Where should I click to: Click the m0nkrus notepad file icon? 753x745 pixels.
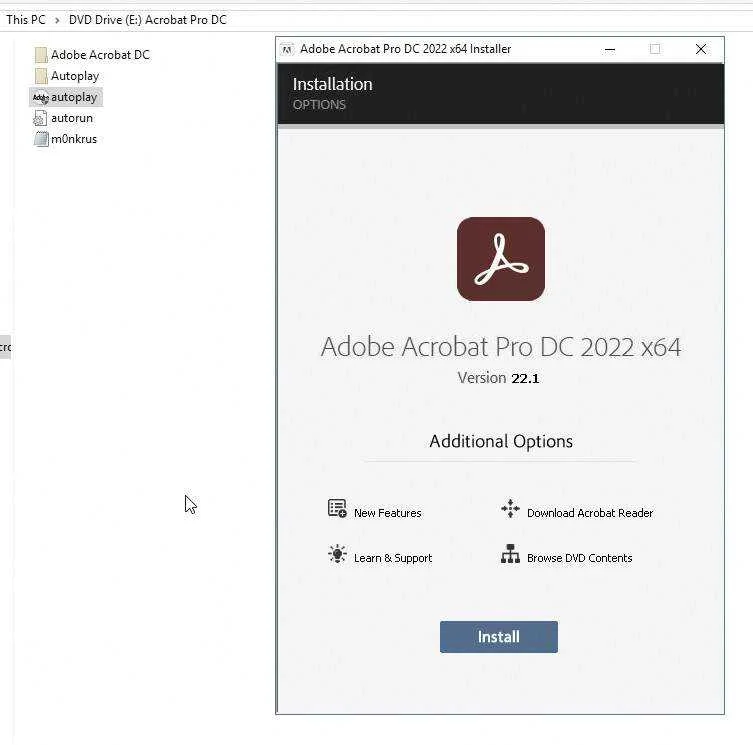41,139
